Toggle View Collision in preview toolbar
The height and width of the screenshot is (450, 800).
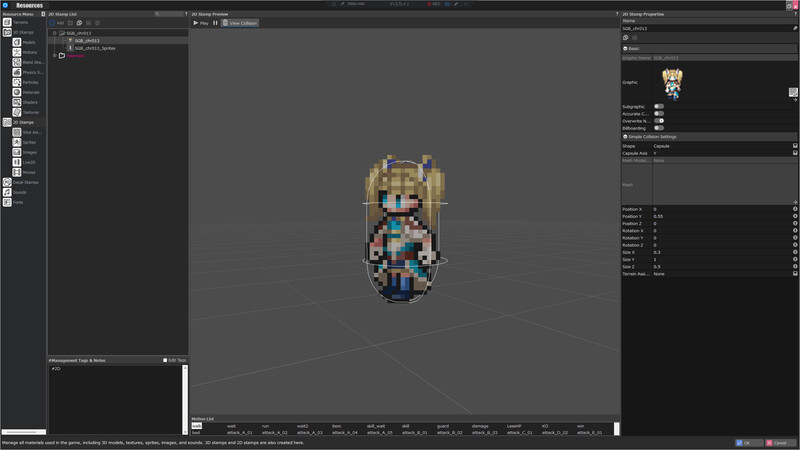click(240, 23)
